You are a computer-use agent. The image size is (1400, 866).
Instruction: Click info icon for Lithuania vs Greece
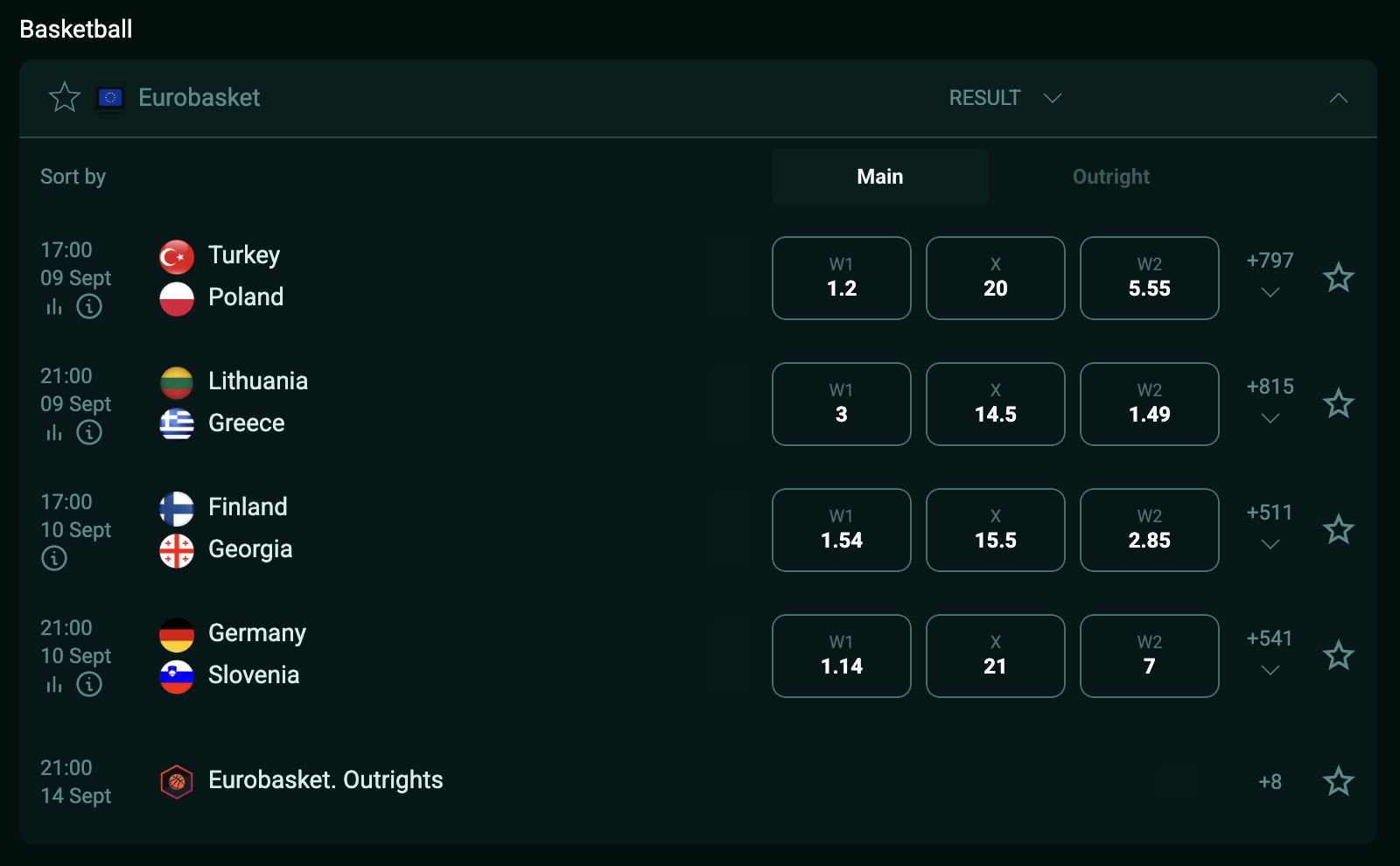(89, 432)
